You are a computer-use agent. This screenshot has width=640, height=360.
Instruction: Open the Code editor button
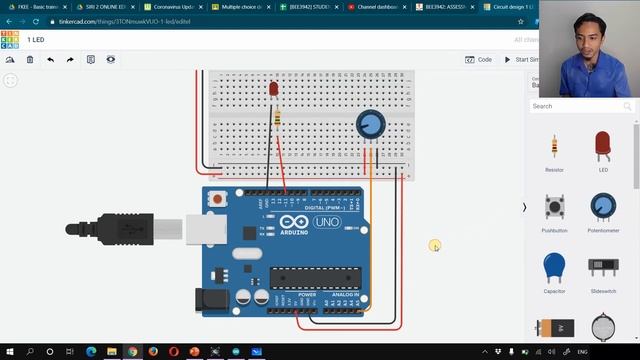point(478,60)
